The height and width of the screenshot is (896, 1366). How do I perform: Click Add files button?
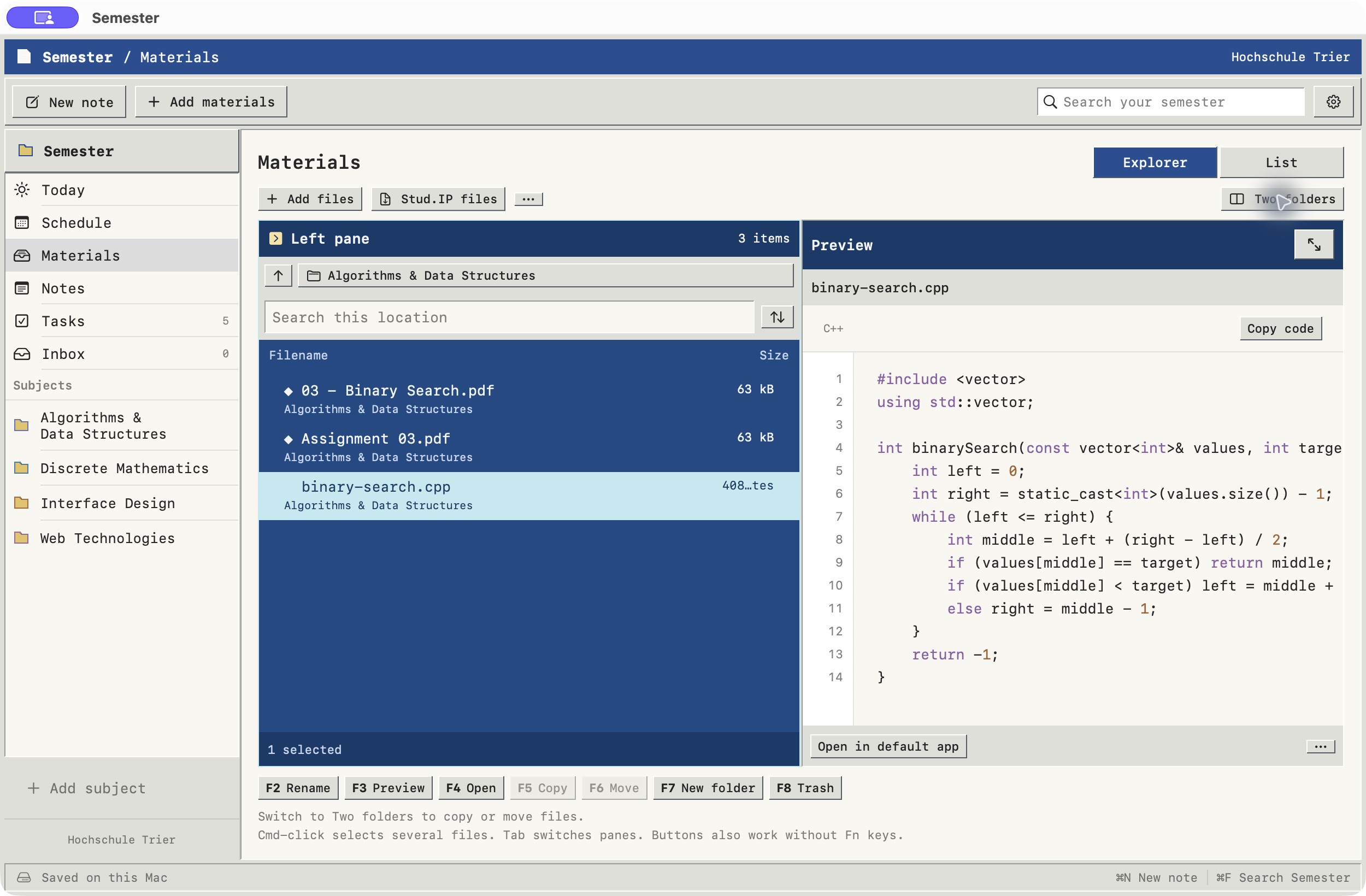pos(310,199)
